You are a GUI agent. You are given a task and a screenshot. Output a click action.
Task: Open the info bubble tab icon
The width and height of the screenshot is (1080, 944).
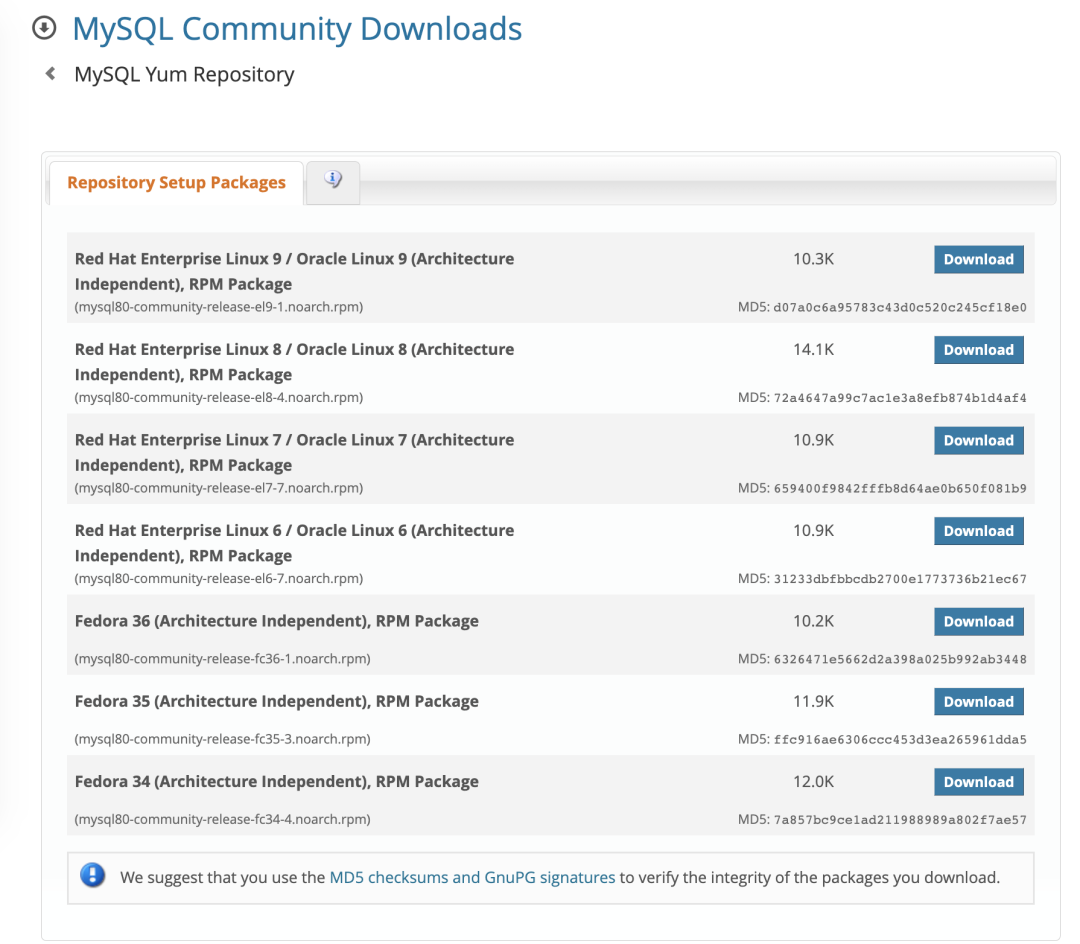[333, 180]
